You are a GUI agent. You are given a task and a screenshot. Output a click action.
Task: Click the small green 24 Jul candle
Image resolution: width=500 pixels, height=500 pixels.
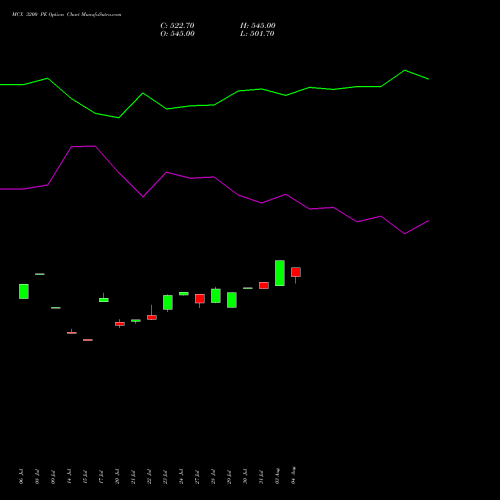pos(184,294)
